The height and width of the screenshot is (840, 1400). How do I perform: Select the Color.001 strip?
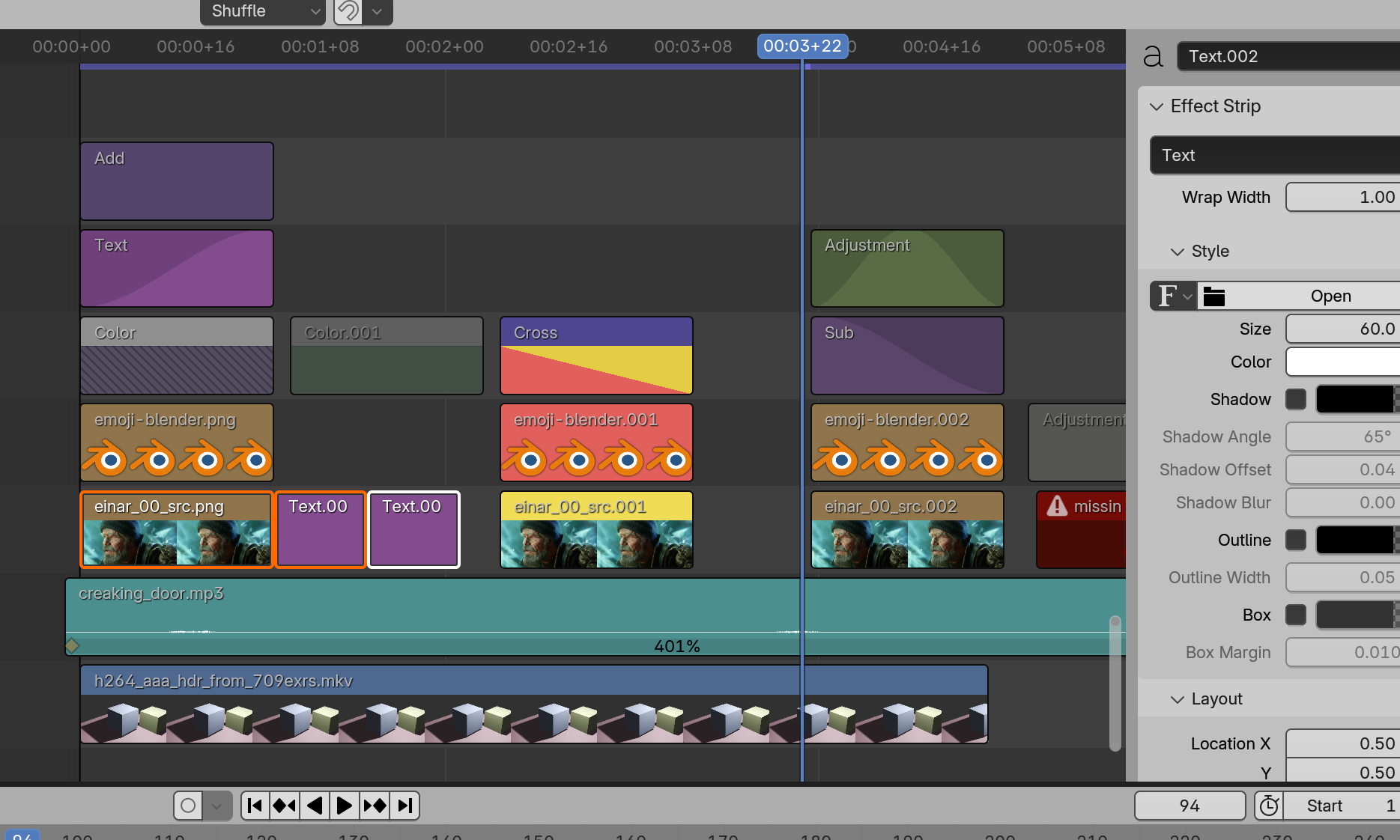(387, 356)
